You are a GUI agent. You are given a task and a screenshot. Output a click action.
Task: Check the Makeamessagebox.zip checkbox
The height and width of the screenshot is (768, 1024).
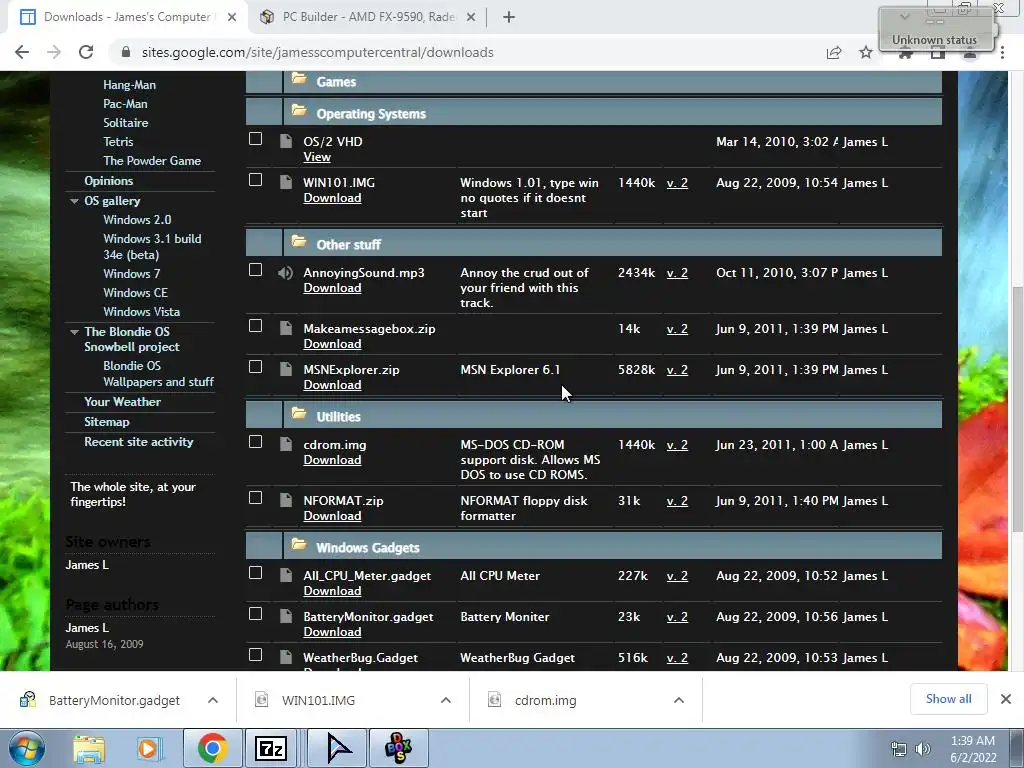click(x=255, y=326)
